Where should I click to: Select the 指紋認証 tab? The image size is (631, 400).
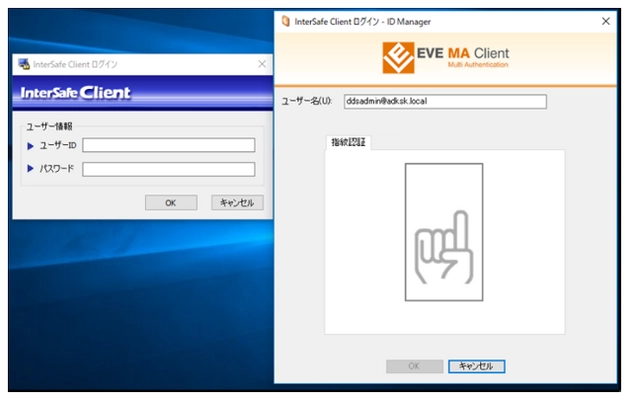coord(348,142)
